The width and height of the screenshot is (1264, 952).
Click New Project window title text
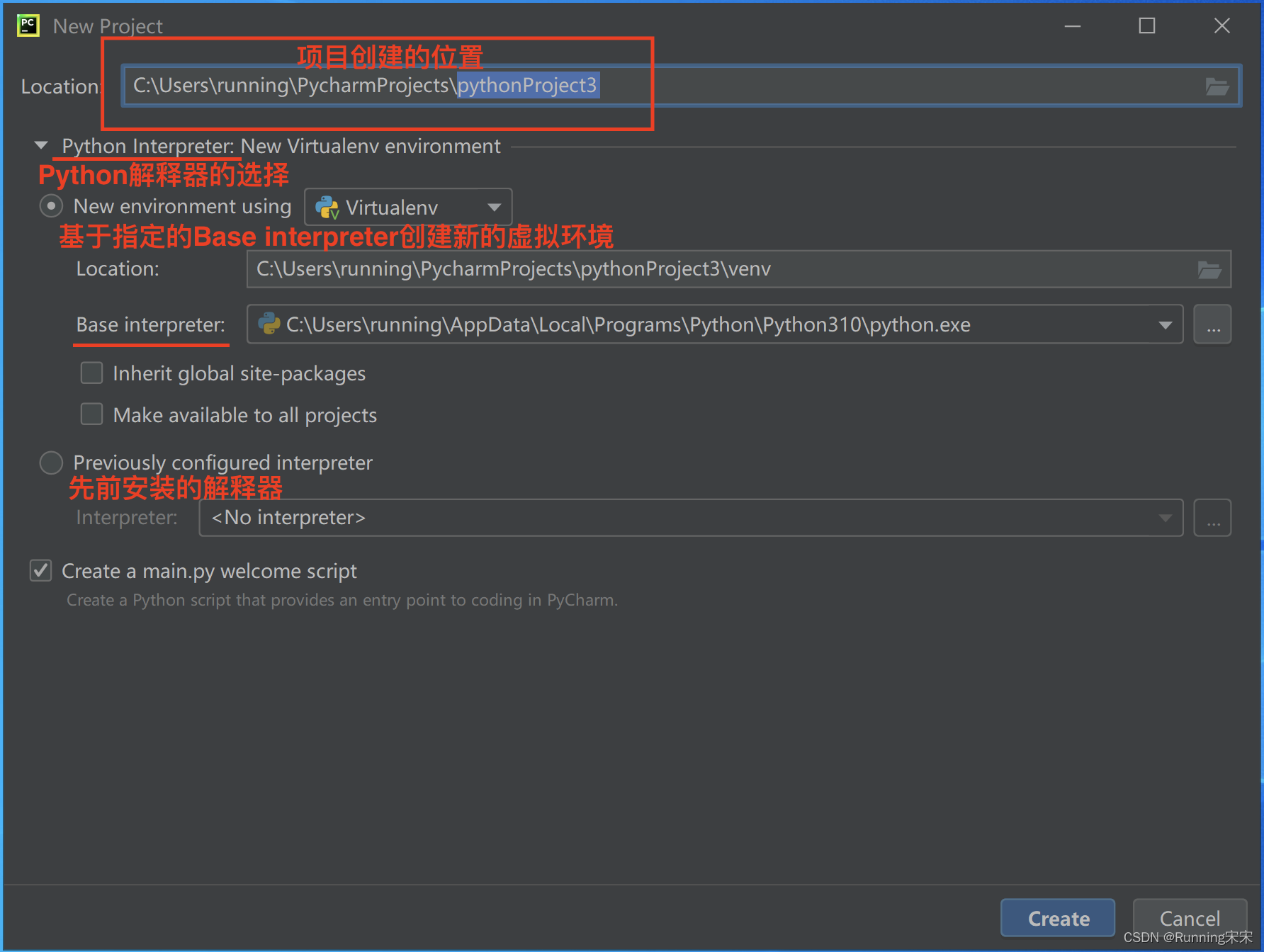pyautogui.click(x=108, y=26)
